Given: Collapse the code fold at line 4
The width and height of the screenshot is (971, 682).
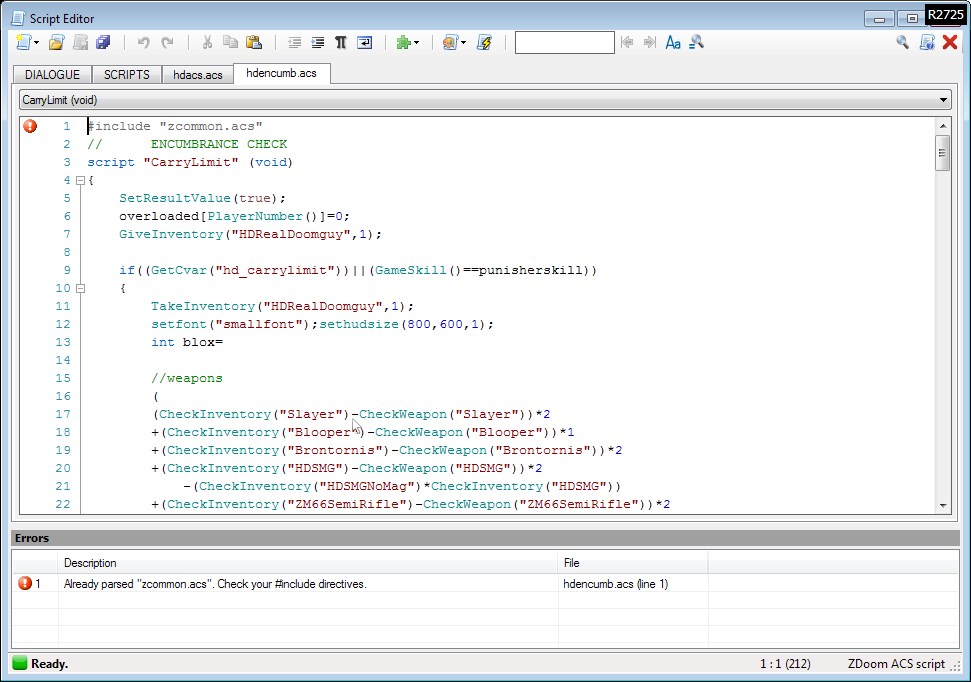Looking at the screenshot, I should click(80, 181).
